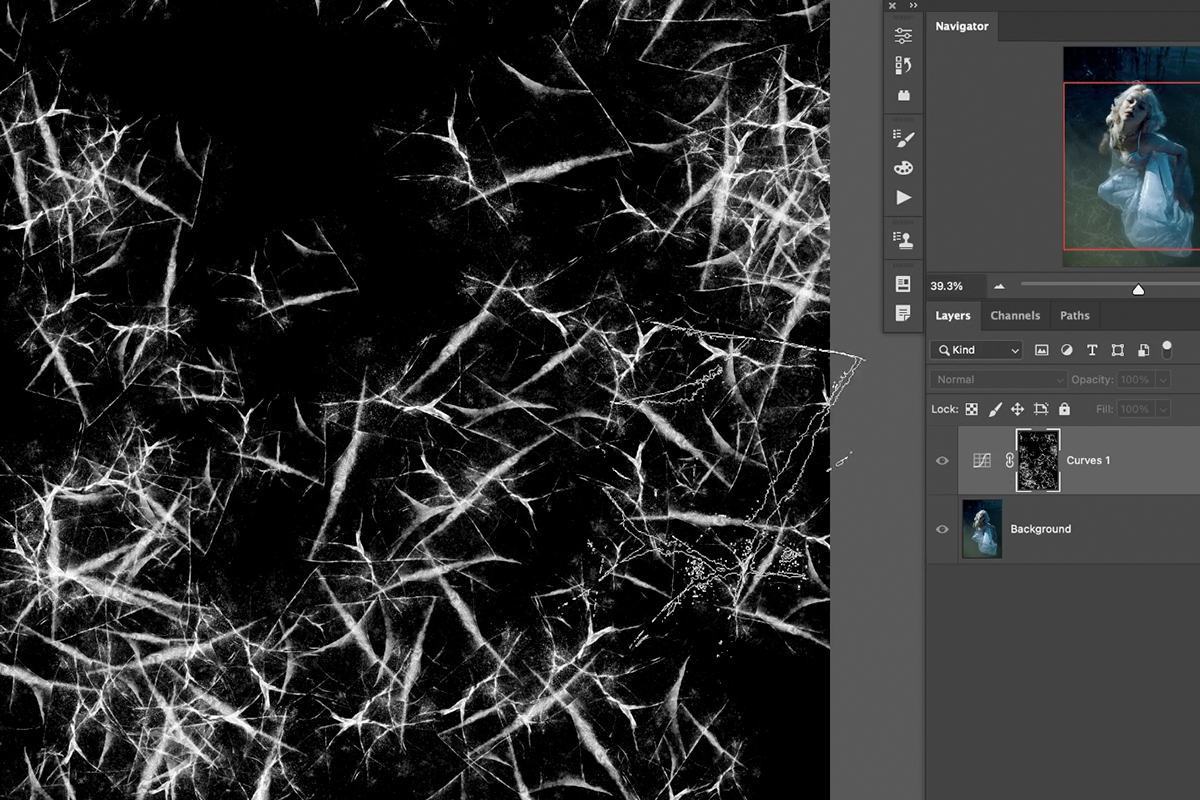Open the Fill value dropdown arrow

coord(1161,409)
